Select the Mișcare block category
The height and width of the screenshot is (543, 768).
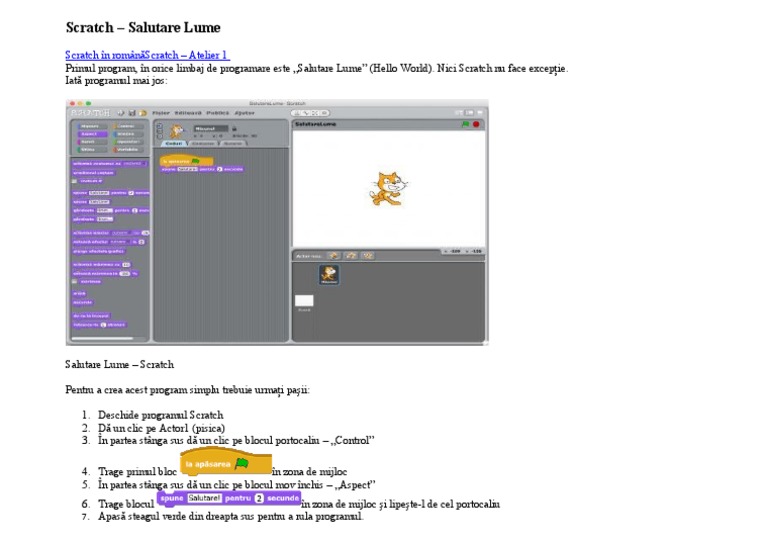click(91, 126)
